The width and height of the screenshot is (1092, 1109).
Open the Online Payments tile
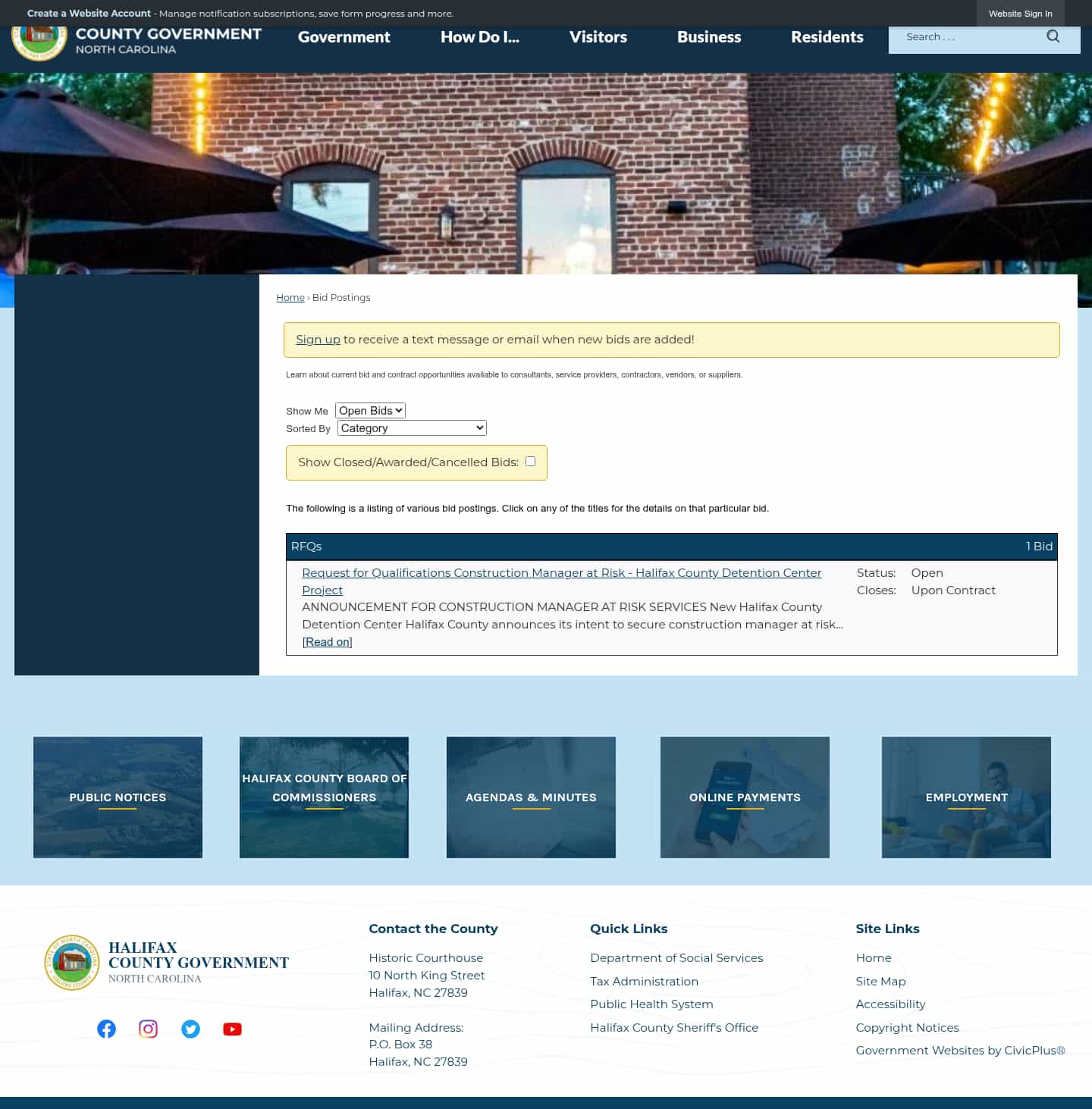[x=745, y=797]
